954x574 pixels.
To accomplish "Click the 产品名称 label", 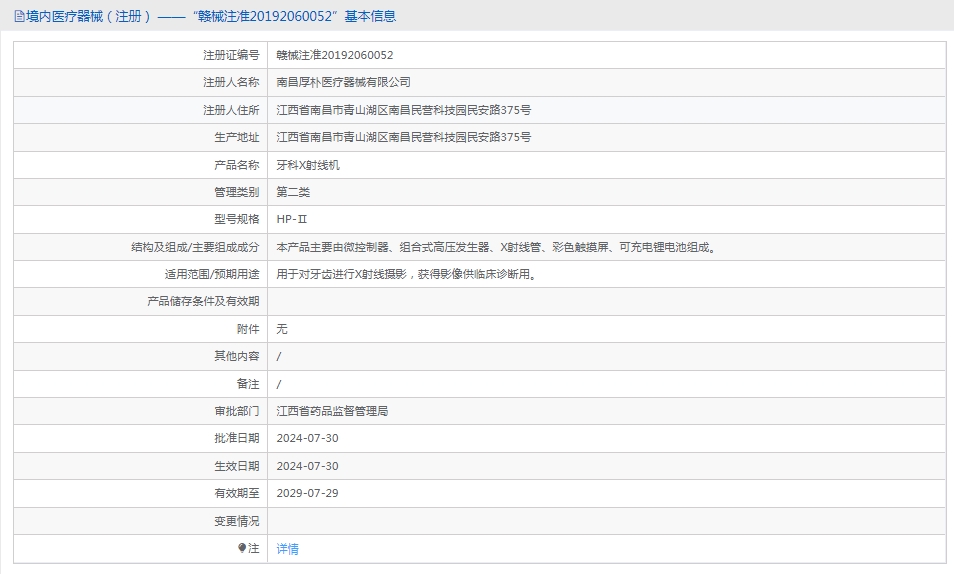I will pos(237,165).
